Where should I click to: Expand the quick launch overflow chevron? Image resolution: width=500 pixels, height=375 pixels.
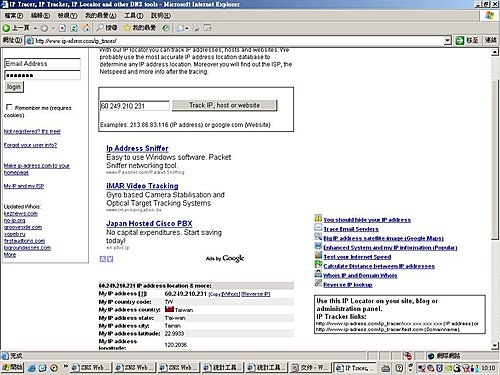pyautogui.click(x=66, y=367)
